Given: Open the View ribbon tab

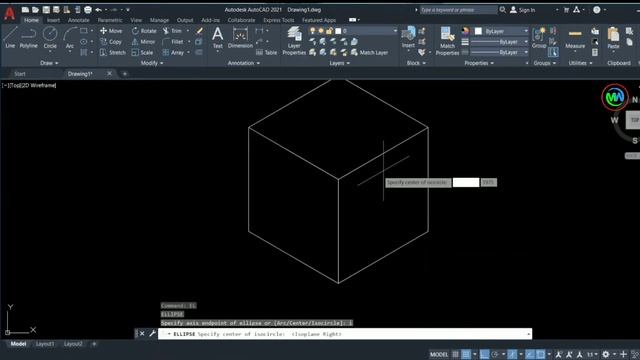Looking at the screenshot, I should [136, 20].
